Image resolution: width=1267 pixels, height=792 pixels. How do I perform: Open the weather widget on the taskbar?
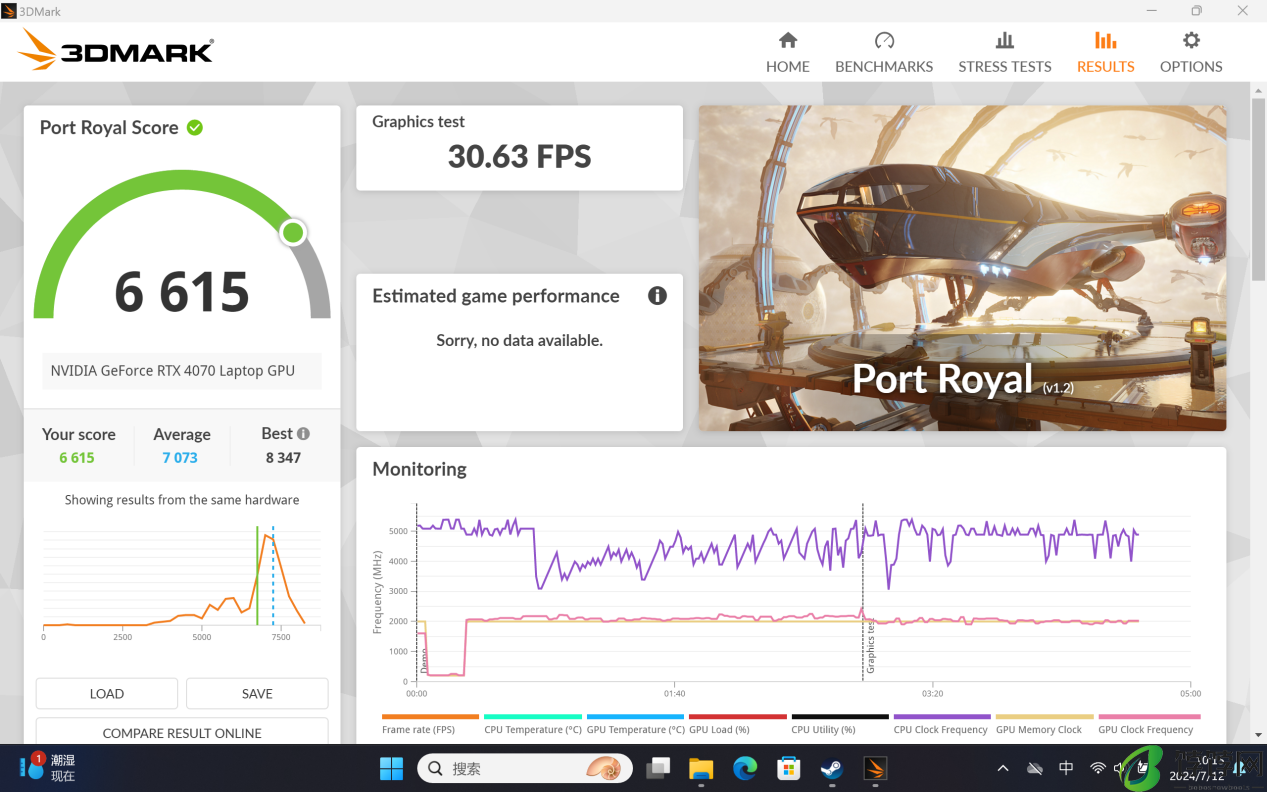click(x=48, y=768)
